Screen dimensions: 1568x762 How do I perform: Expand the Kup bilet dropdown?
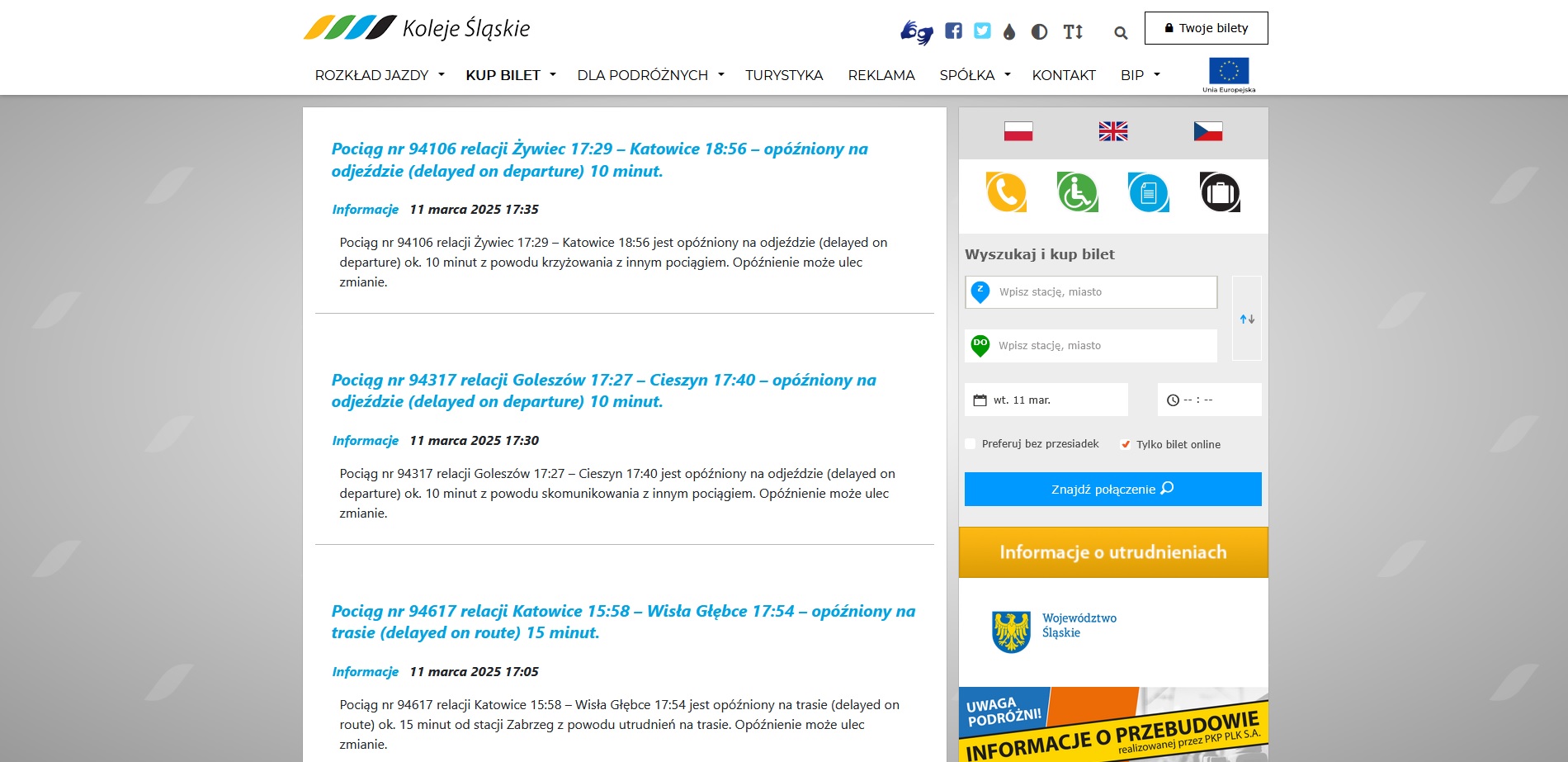point(510,75)
